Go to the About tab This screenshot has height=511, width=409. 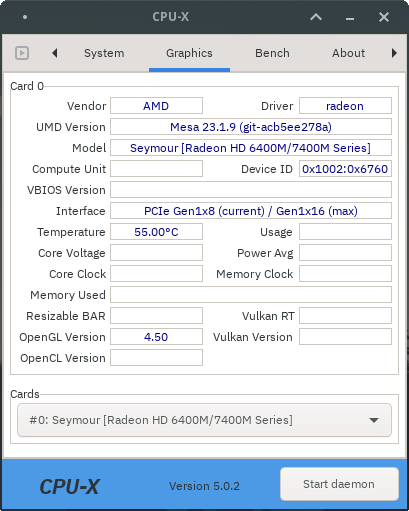pos(348,53)
